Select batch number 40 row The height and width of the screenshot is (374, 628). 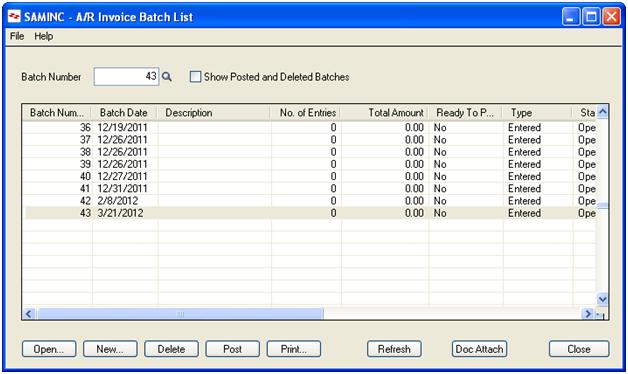click(310, 176)
